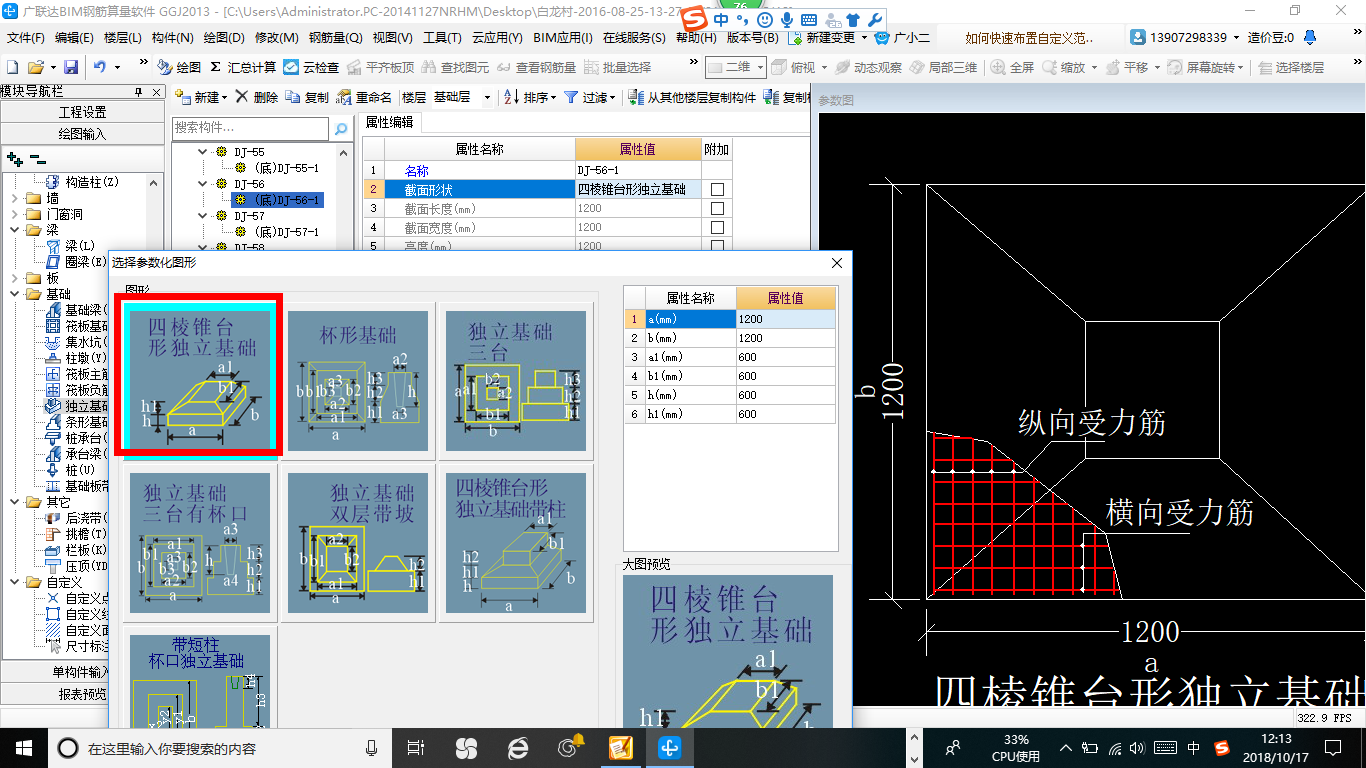Select 后浇带 item under 其它
This screenshot has height=768, width=1366.
click(x=78, y=518)
